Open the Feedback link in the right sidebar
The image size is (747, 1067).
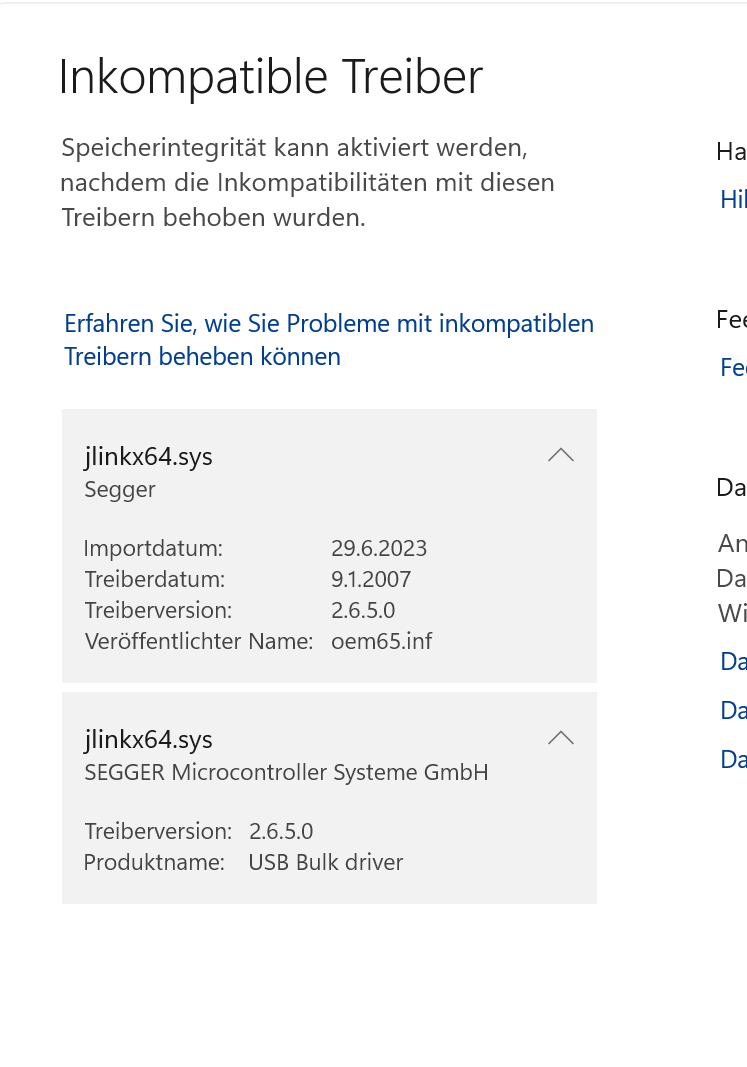(x=734, y=368)
